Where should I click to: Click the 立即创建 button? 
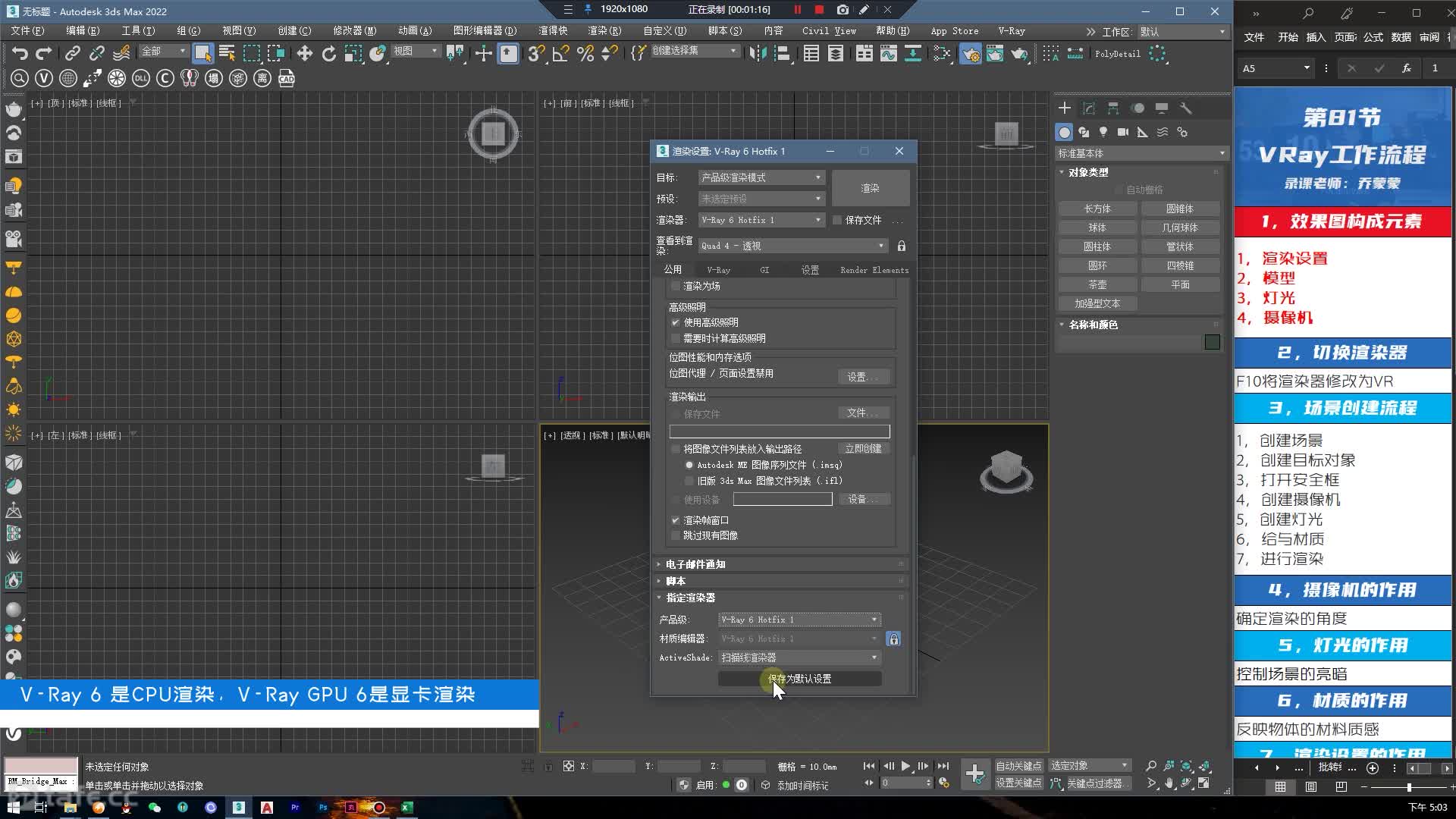863,449
